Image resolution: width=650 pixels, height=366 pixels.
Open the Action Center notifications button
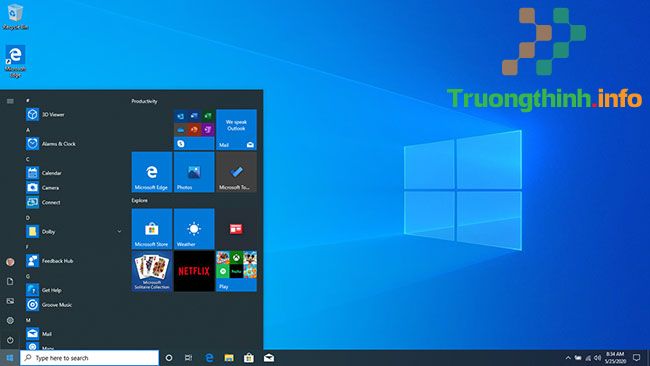(637, 358)
